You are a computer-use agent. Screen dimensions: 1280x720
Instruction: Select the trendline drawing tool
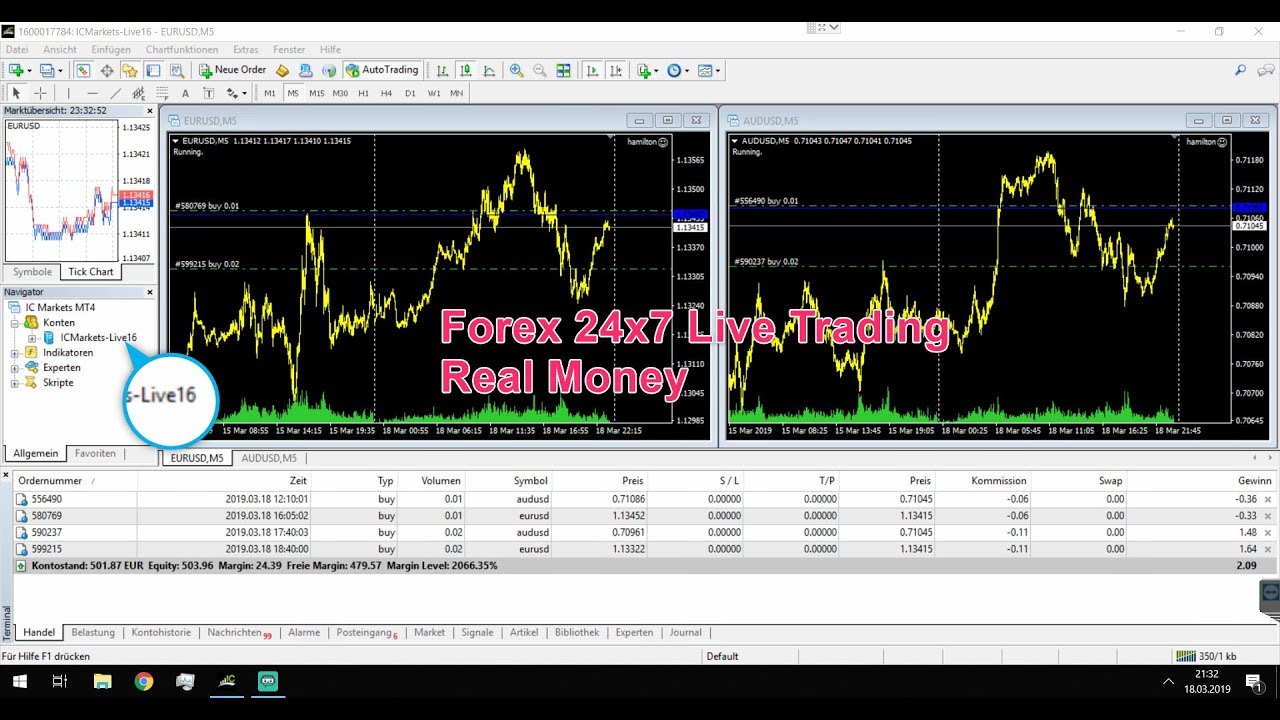(x=116, y=93)
